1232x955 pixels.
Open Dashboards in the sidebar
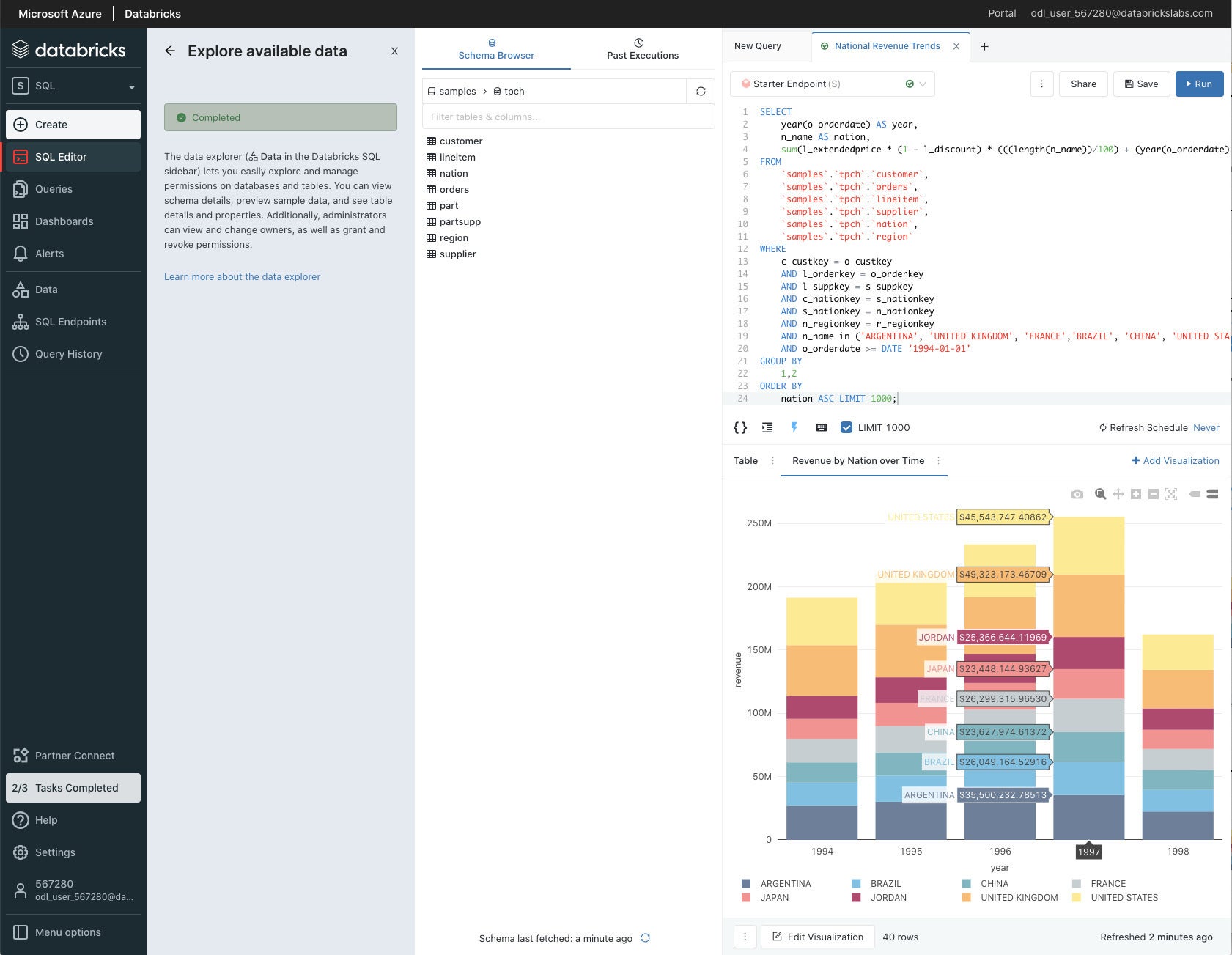click(73, 221)
